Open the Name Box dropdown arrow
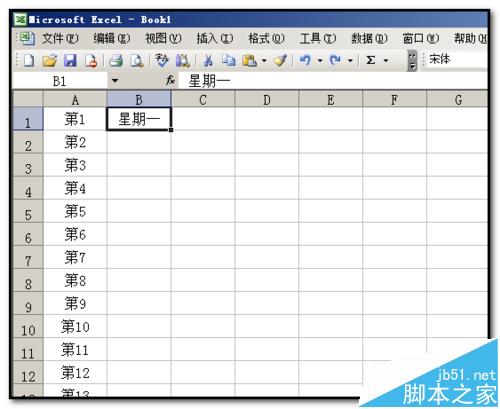Screen dimensions: 500x409 coord(115,81)
